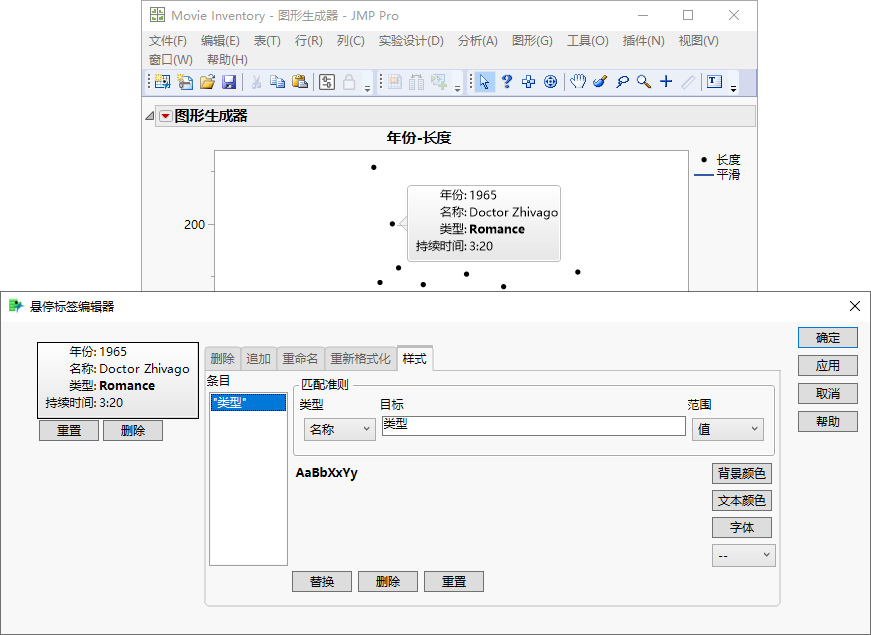Select the lasso tool
The image size is (871, 635).
click(x=622, y=82)
